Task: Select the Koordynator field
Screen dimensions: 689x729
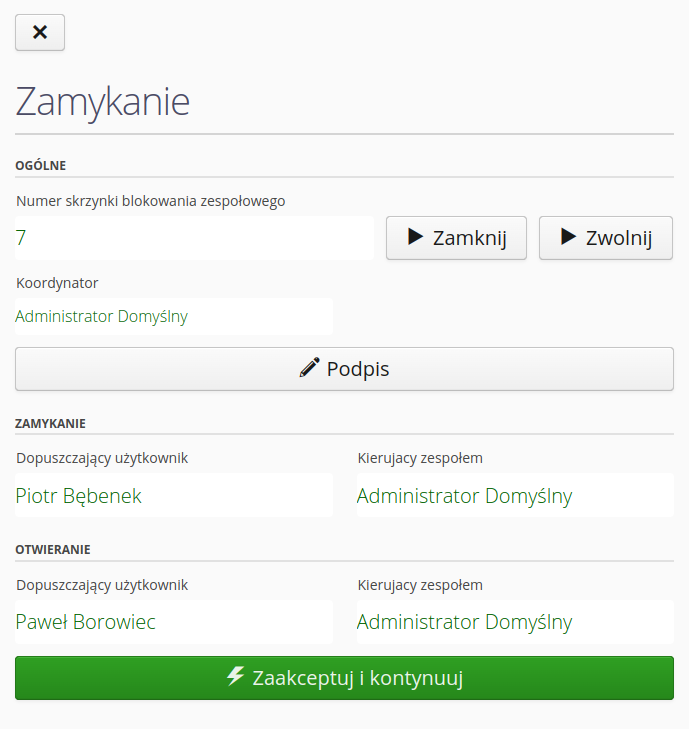Action: tap(173, 316)
